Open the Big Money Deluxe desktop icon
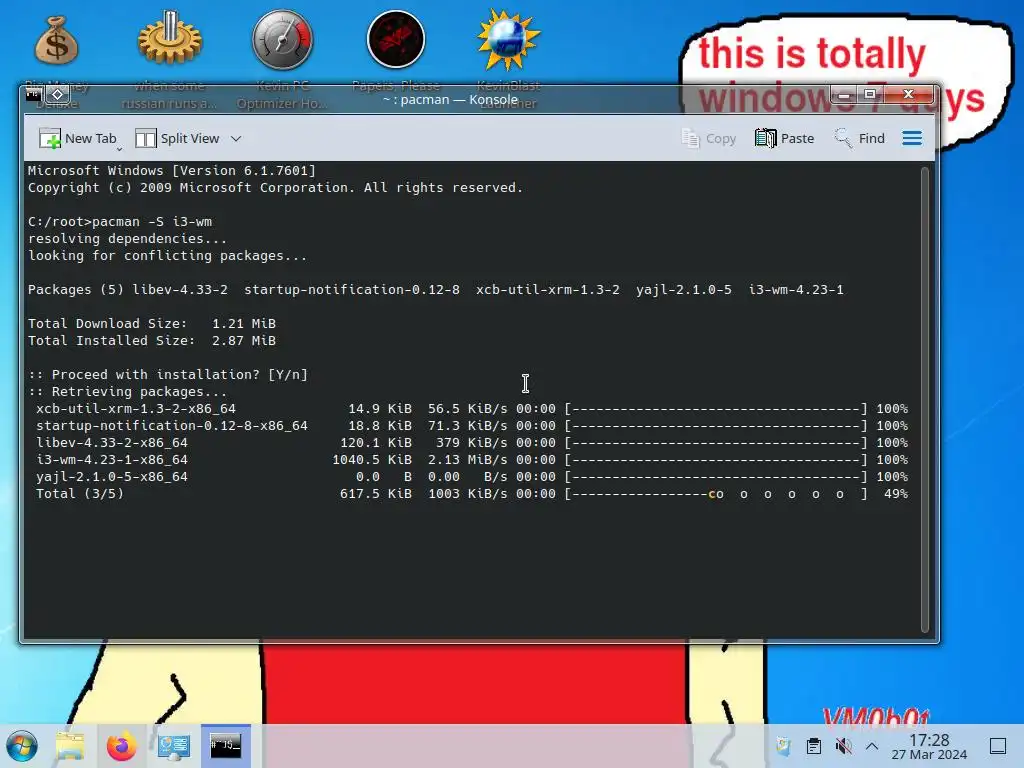 [x=57, y=61]
